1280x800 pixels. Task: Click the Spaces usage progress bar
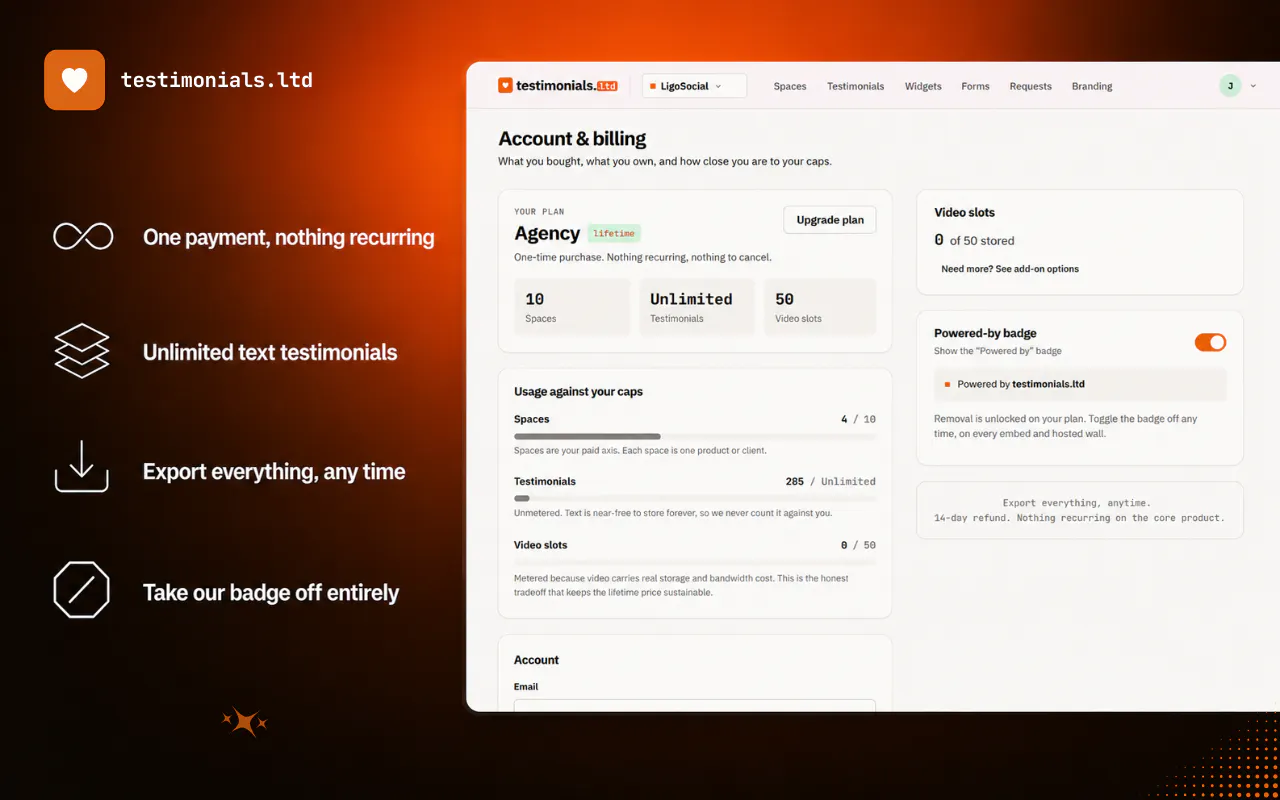695,436
